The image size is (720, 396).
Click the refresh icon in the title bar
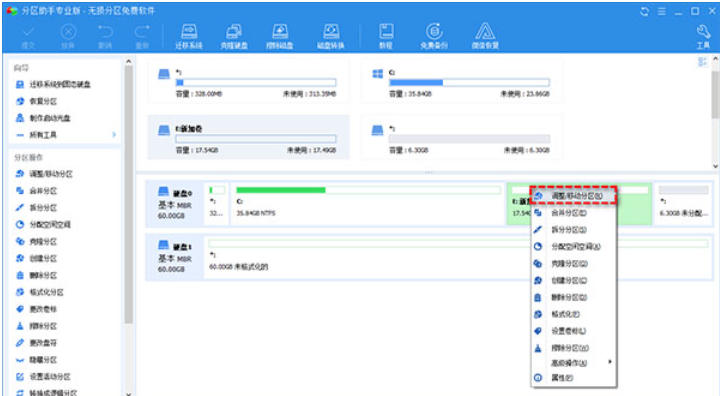644,11
